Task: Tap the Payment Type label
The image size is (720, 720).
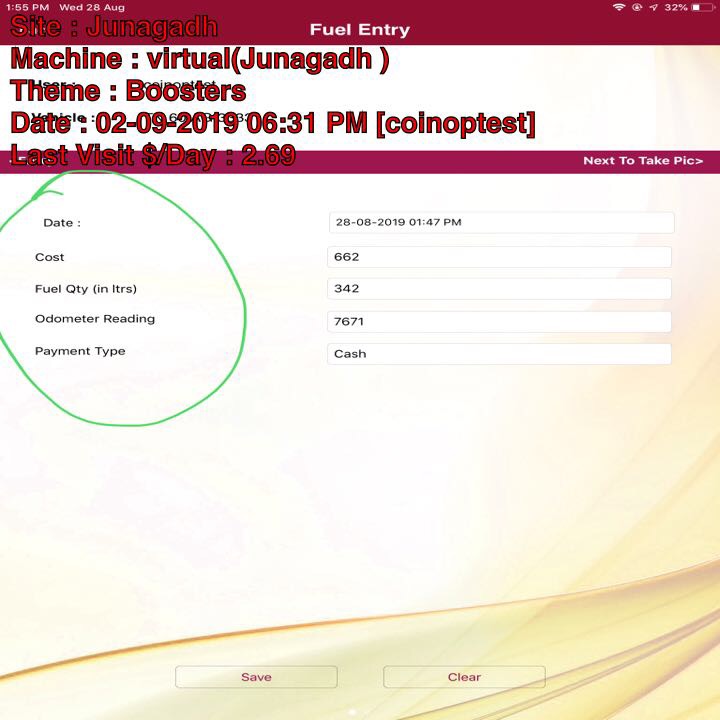Action: tap(80, 351)
